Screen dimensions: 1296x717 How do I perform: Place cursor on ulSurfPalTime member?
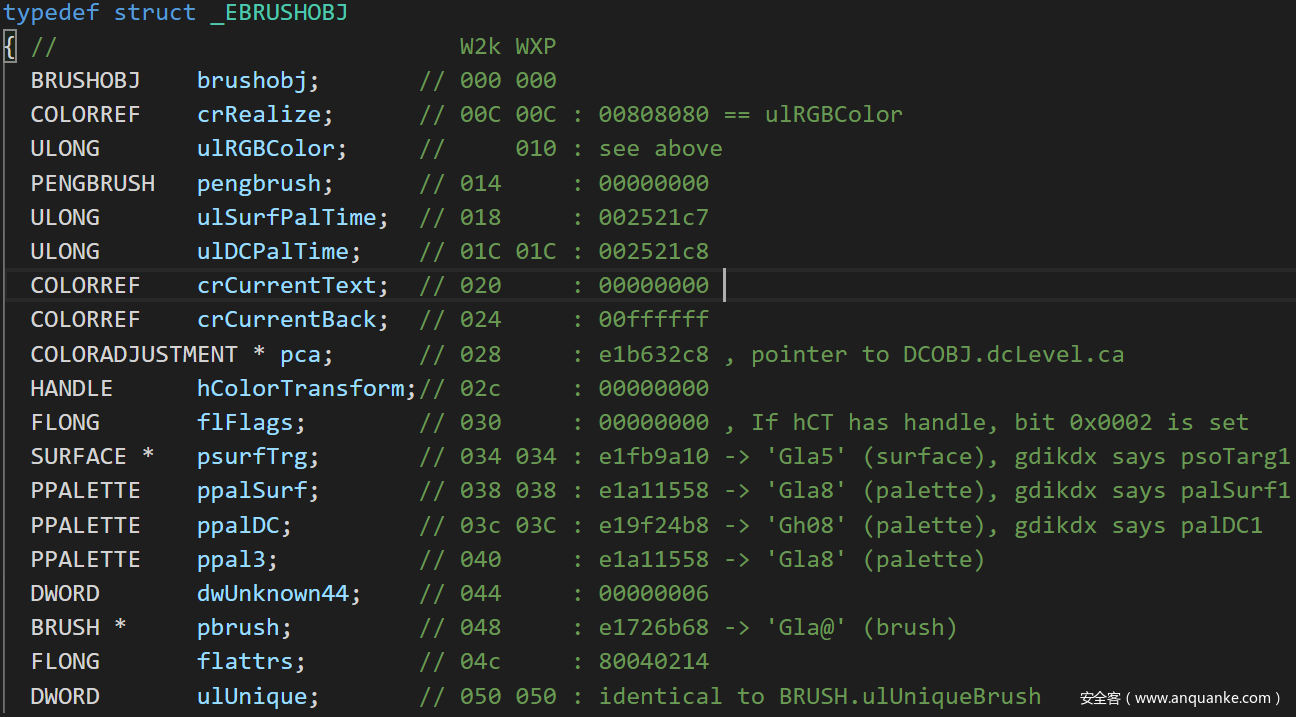286,217
